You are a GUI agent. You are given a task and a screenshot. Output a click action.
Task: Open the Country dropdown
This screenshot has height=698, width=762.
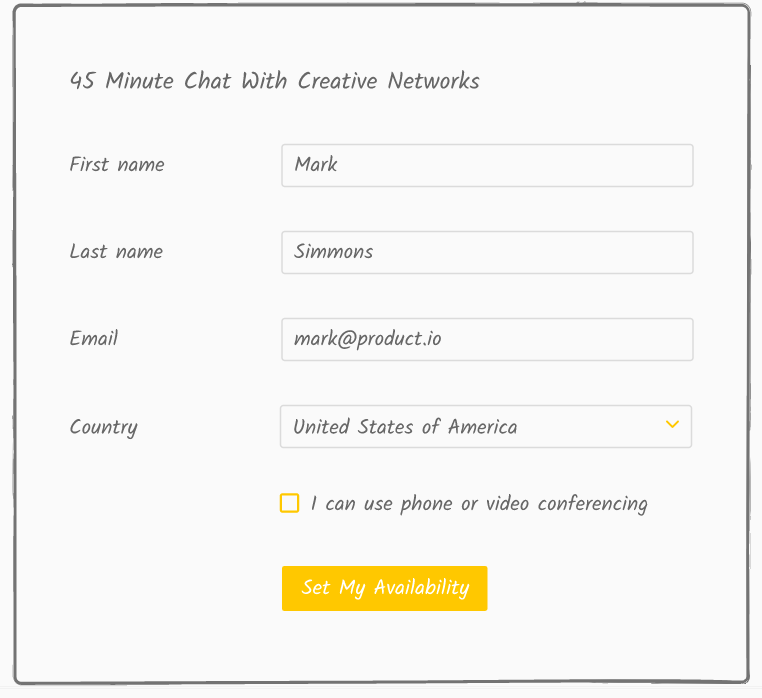(486, 426)
